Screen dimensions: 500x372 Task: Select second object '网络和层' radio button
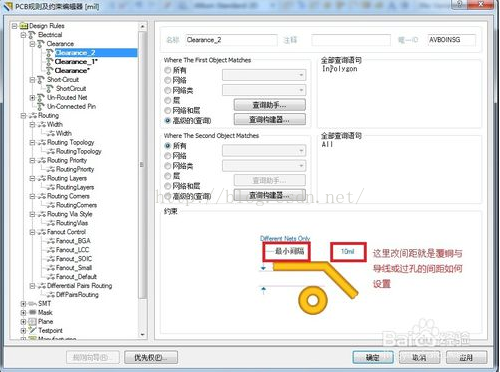point(168,186)
